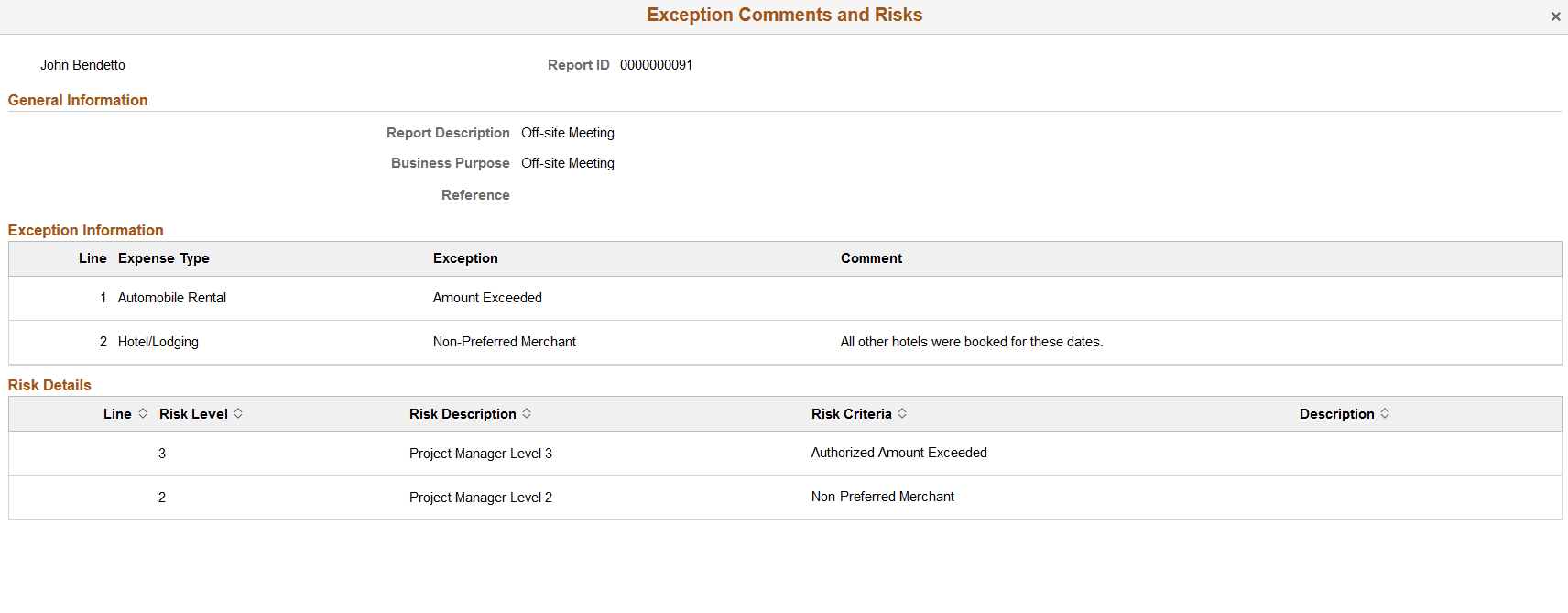The height and width of the screenshot is (613, 1568).
Task: Click the name John Bendetto
Action: point(82,64)
